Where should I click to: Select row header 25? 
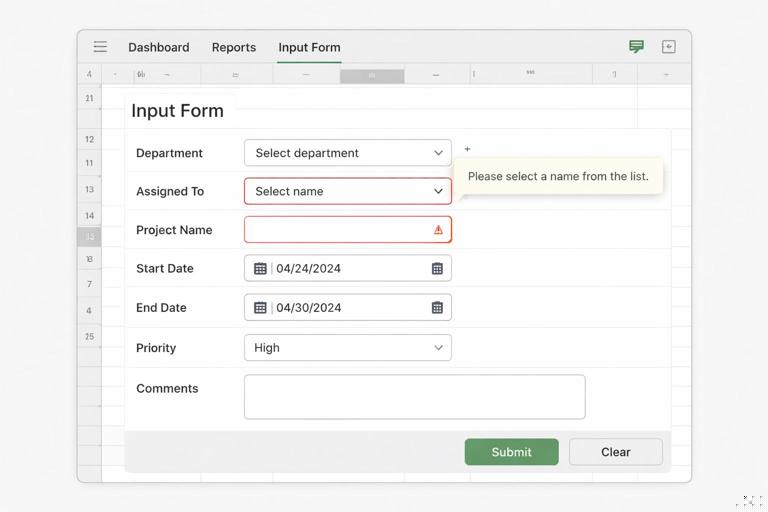pyautogui.click(x=89, y=337)
